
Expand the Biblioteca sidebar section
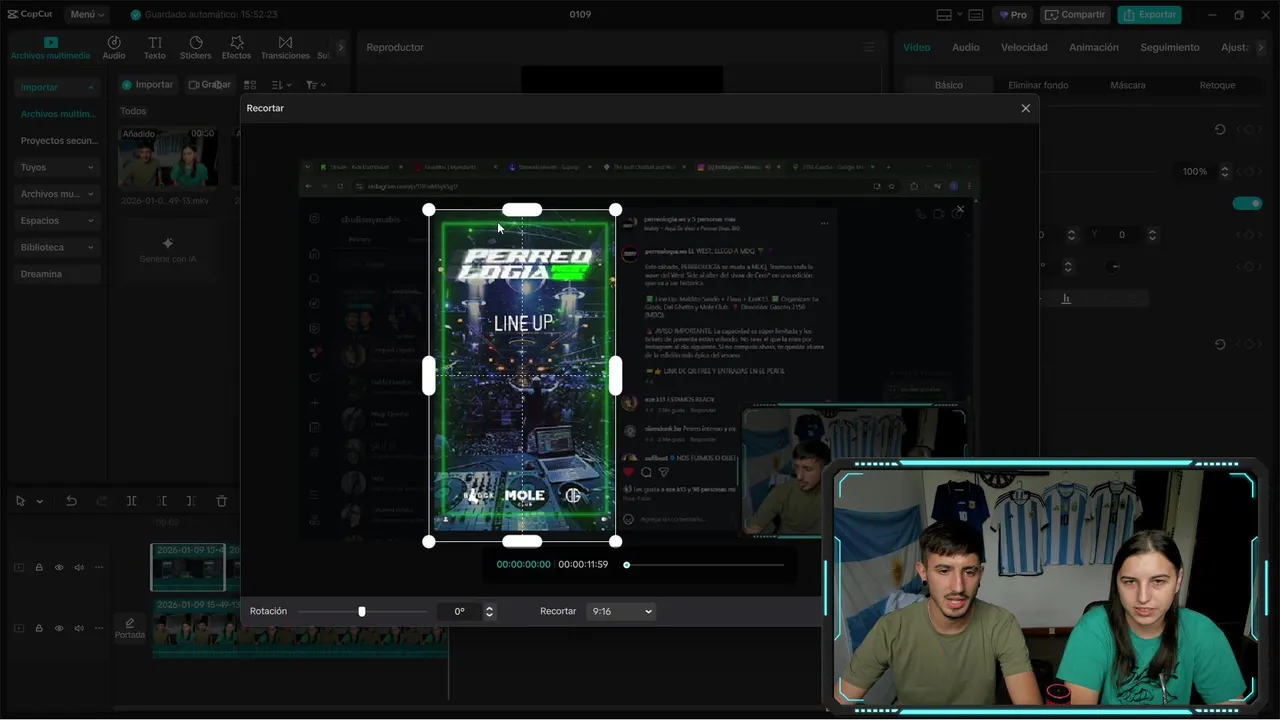(59, 247)
